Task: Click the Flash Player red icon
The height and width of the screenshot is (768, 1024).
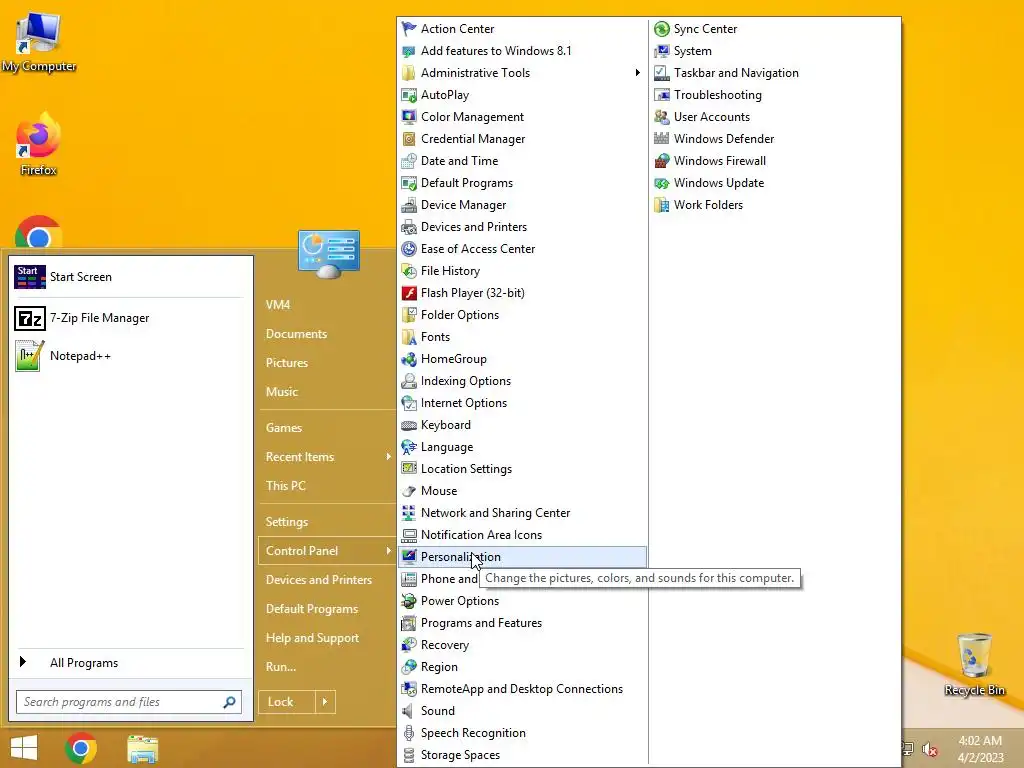Action: (409, 293)
